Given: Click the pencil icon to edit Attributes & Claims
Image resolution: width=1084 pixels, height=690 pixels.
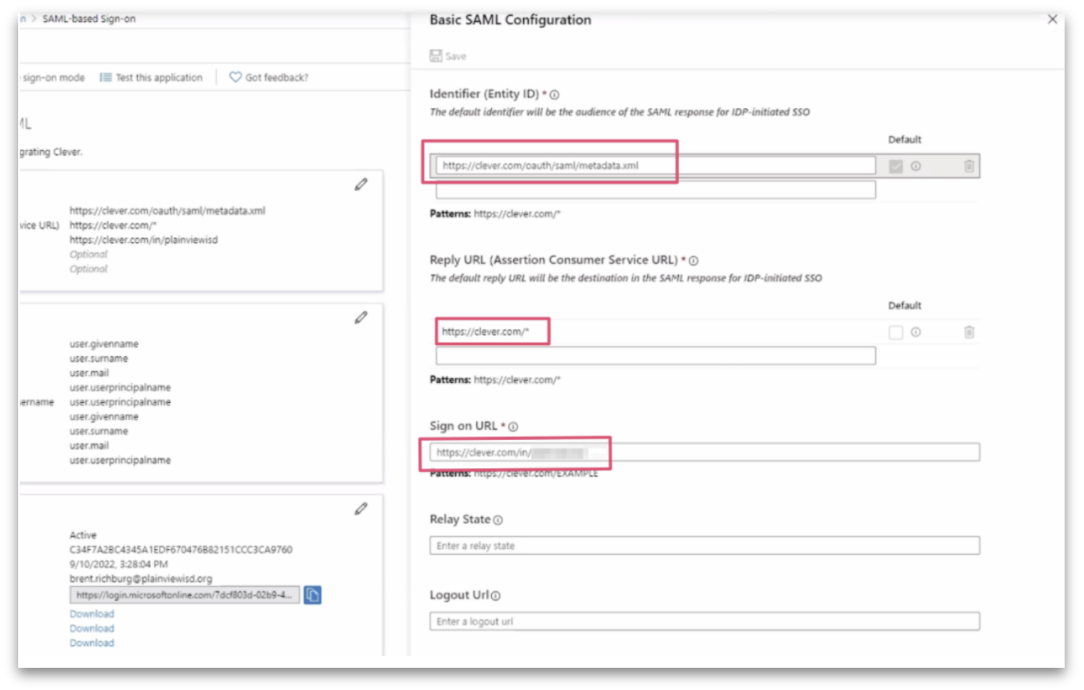Looking at the screenshot, I should tap(361, 317).
